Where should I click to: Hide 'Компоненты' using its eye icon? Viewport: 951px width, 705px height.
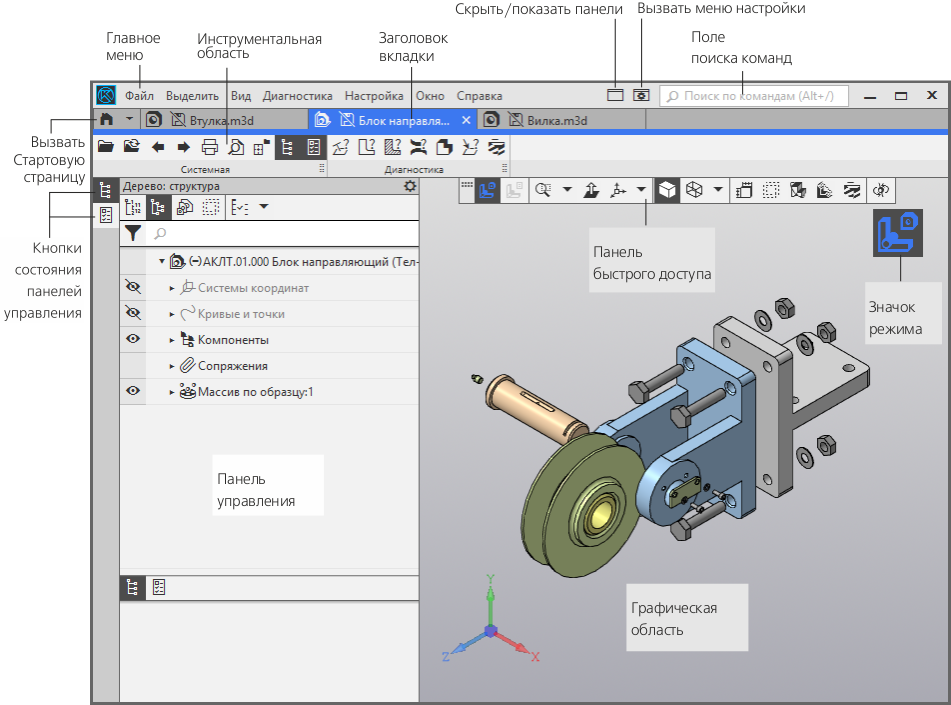point(132,340)
